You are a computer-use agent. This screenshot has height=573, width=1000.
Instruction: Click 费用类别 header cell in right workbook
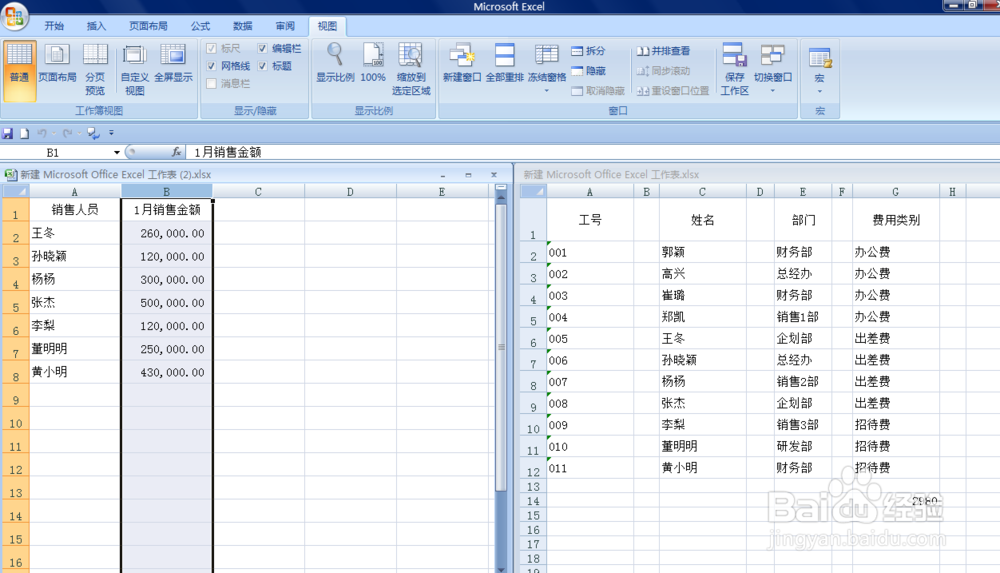click(895, 220)
